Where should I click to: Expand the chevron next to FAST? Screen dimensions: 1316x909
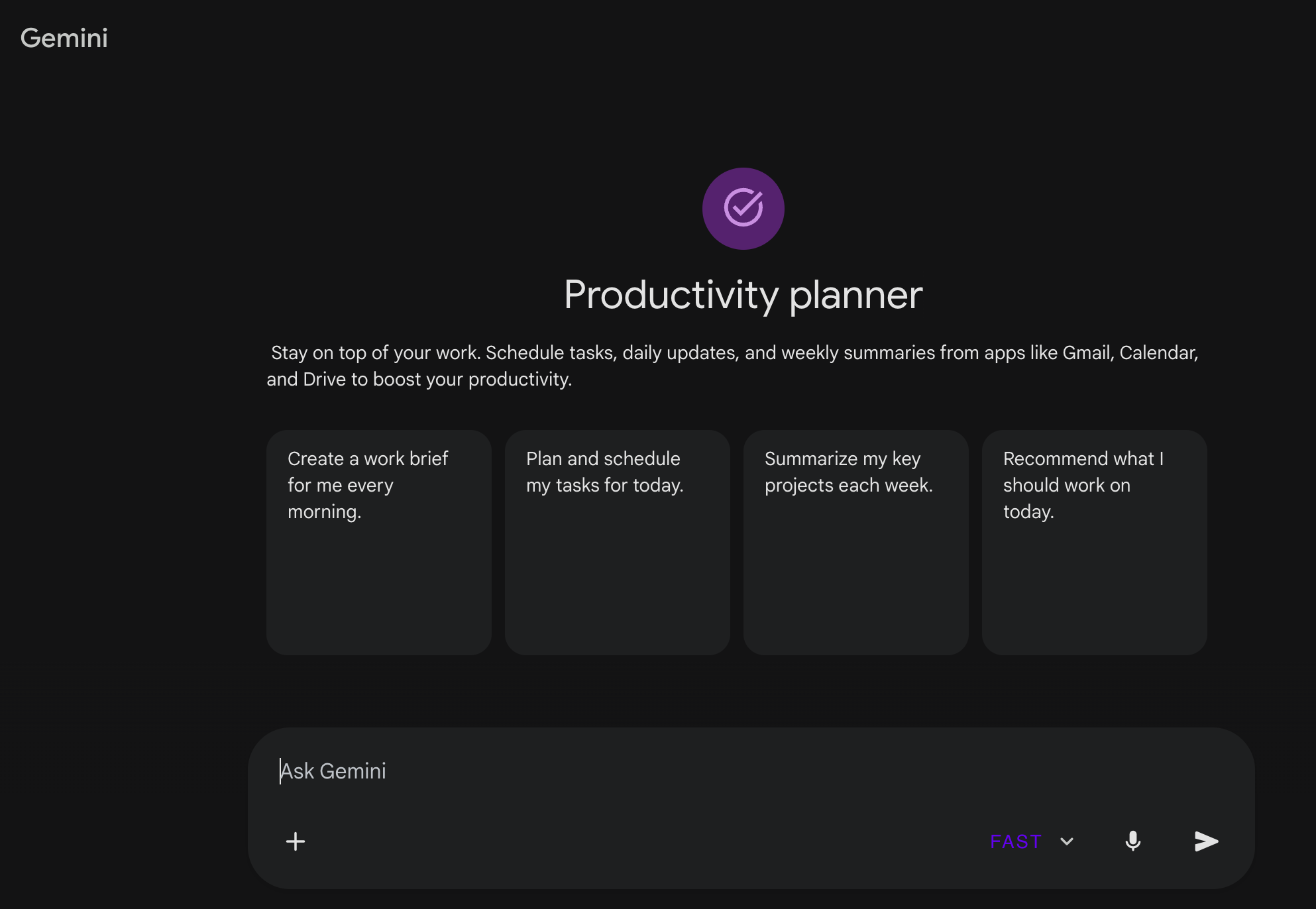[1067, 841]
